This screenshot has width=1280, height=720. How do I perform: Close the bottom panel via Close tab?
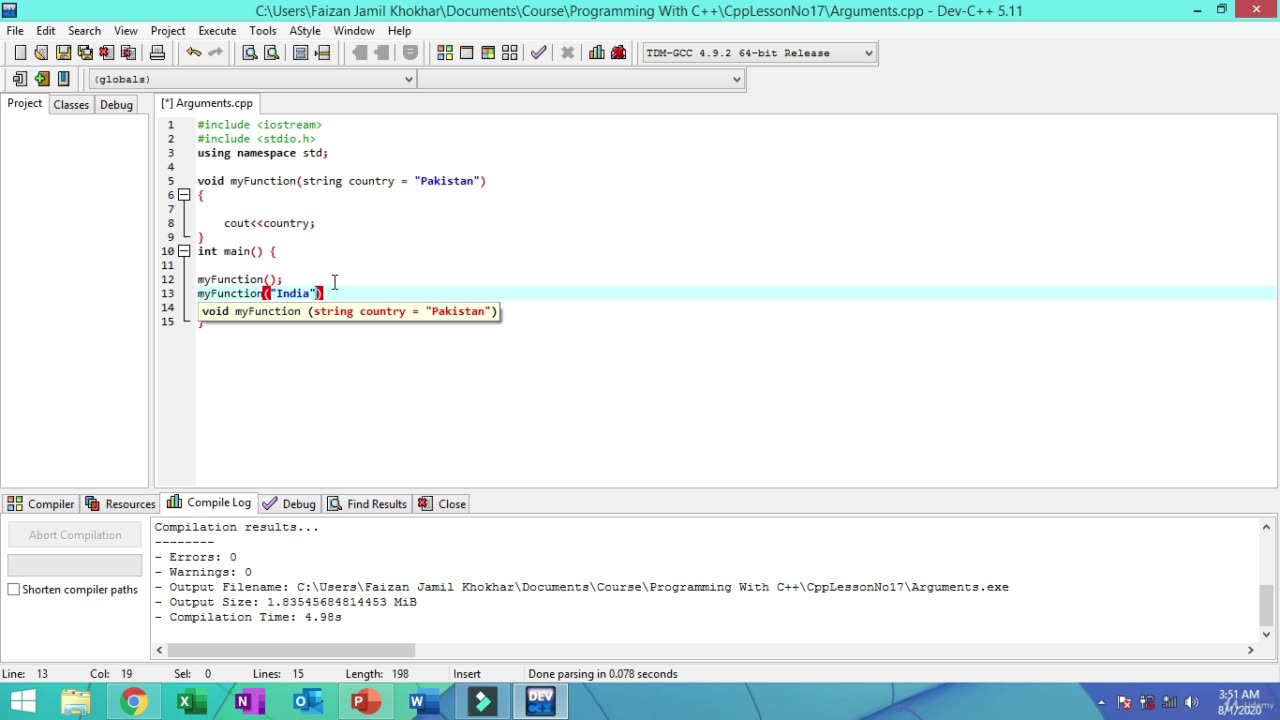pos(442,504)
